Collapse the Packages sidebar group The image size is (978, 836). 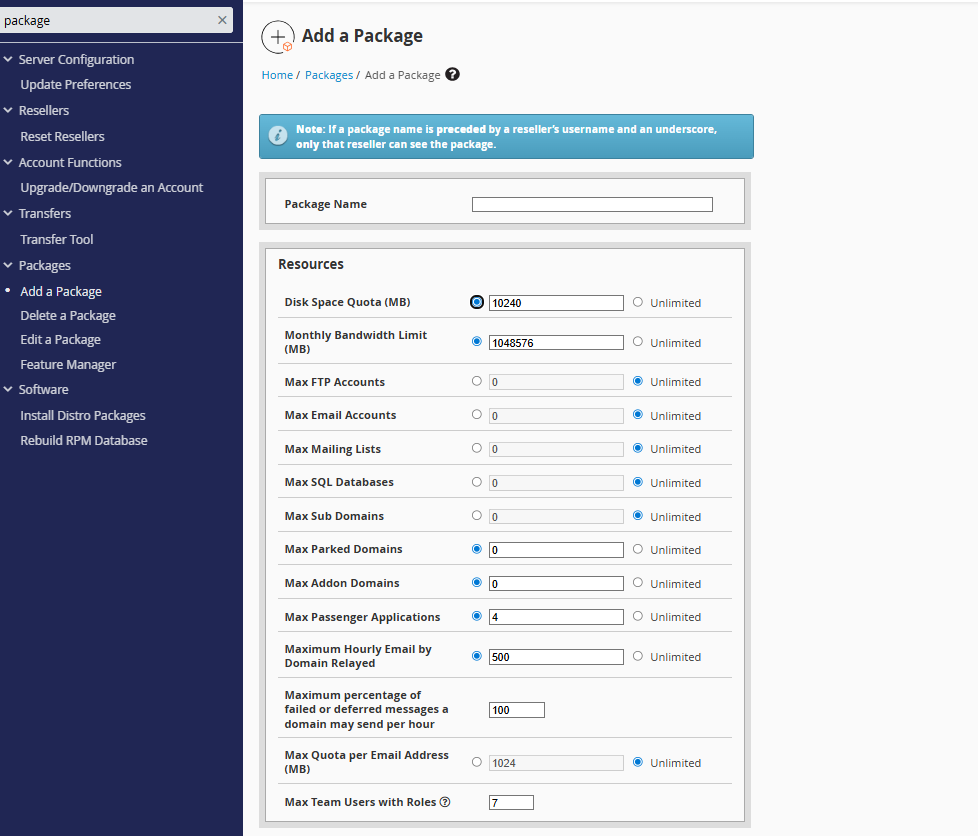pyautogui.click(x=8, y=266)
